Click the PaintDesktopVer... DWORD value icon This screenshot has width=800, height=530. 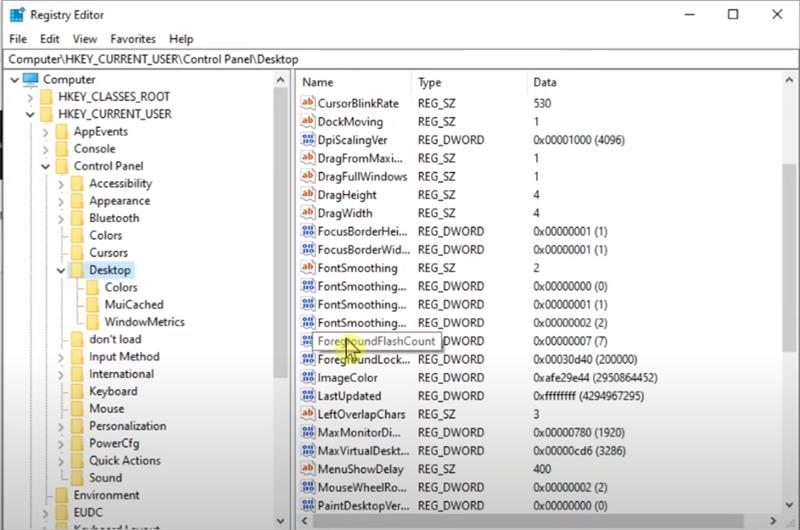tap(308, 506)
